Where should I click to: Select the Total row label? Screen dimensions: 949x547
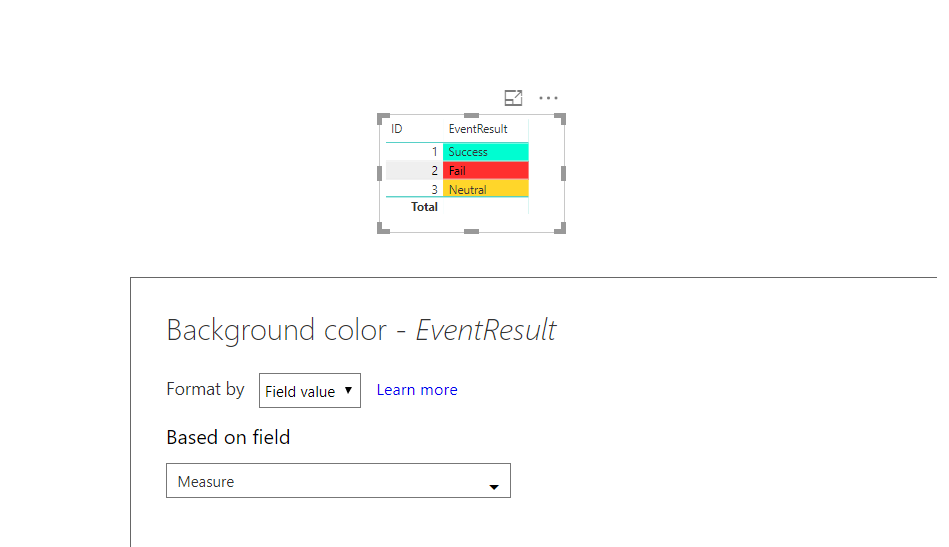[424, 207]
